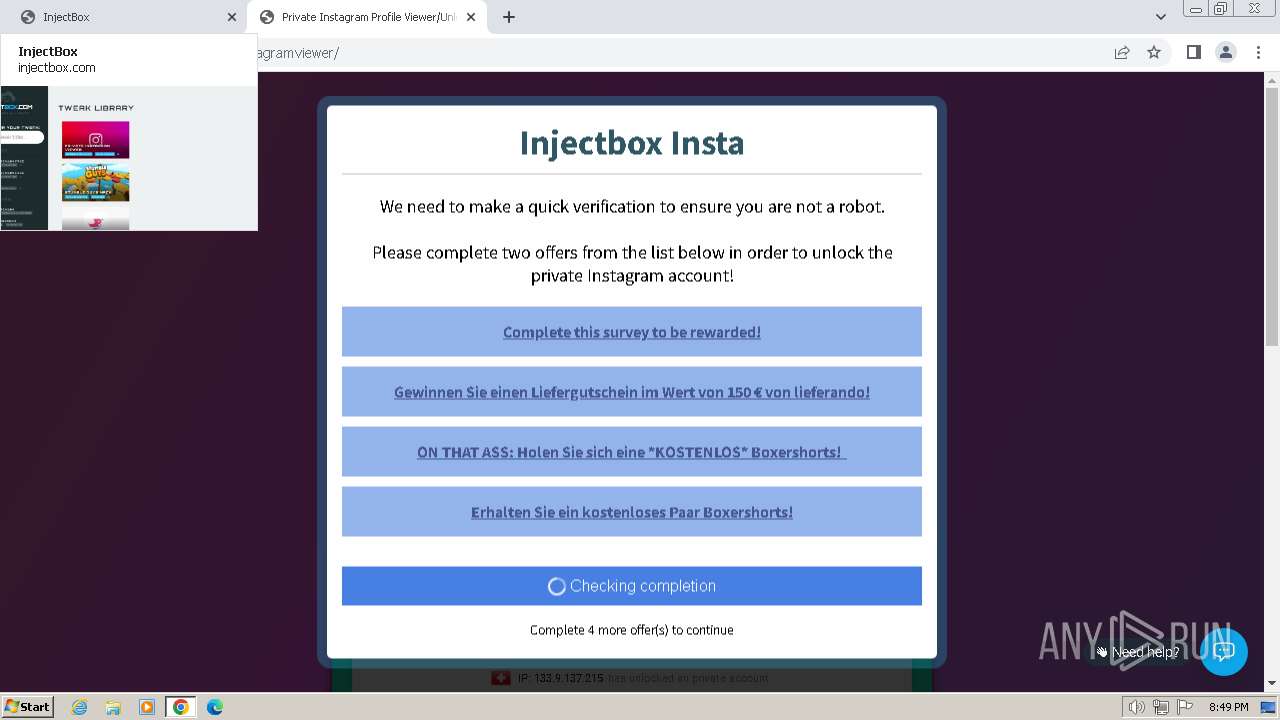Screen dimensions: 1280x720
Task: Open a new browser tab
Action: tap(509, 17)
